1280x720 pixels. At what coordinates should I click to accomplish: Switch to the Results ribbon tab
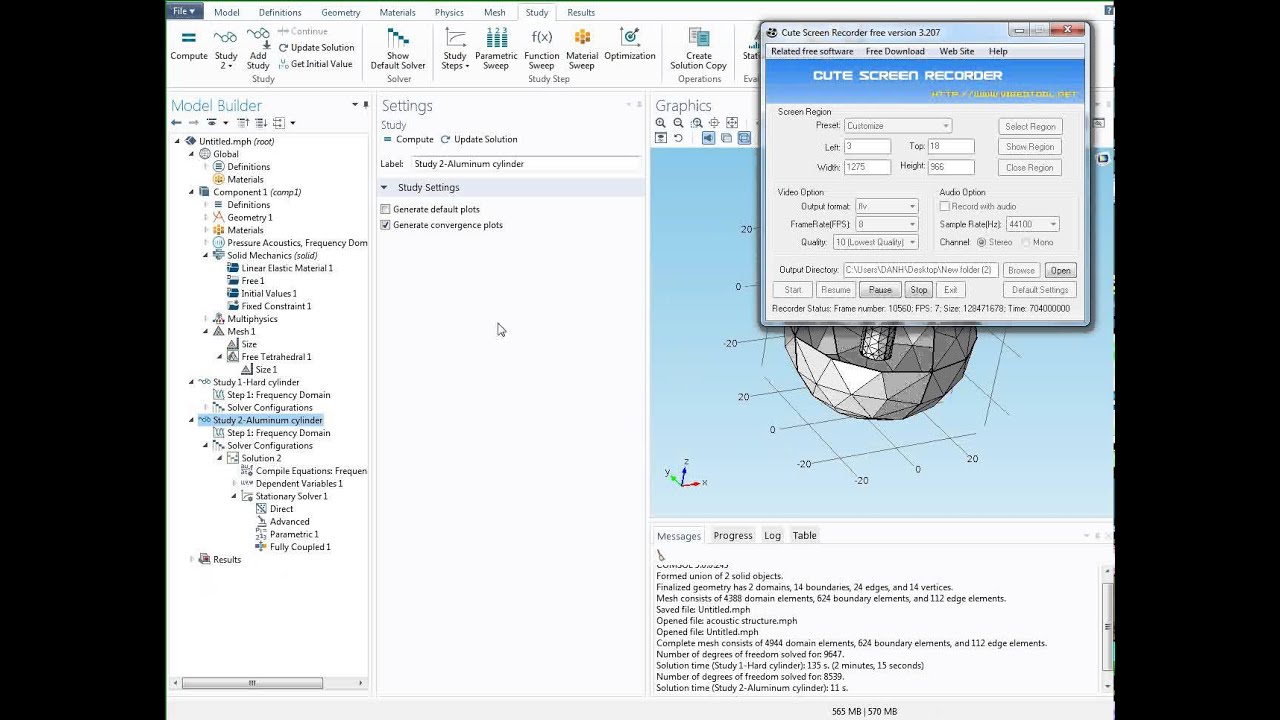581,12
